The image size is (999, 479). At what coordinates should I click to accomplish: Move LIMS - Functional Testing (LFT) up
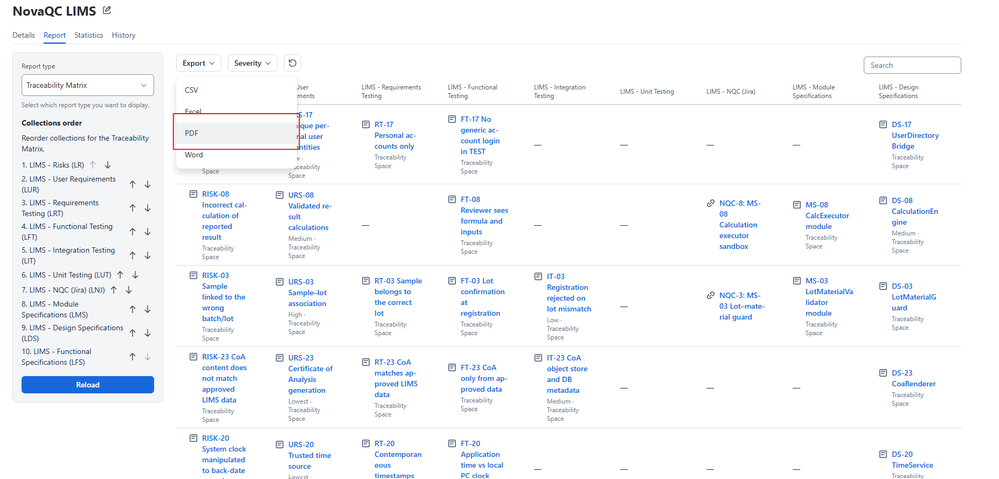tap(133, 231)
